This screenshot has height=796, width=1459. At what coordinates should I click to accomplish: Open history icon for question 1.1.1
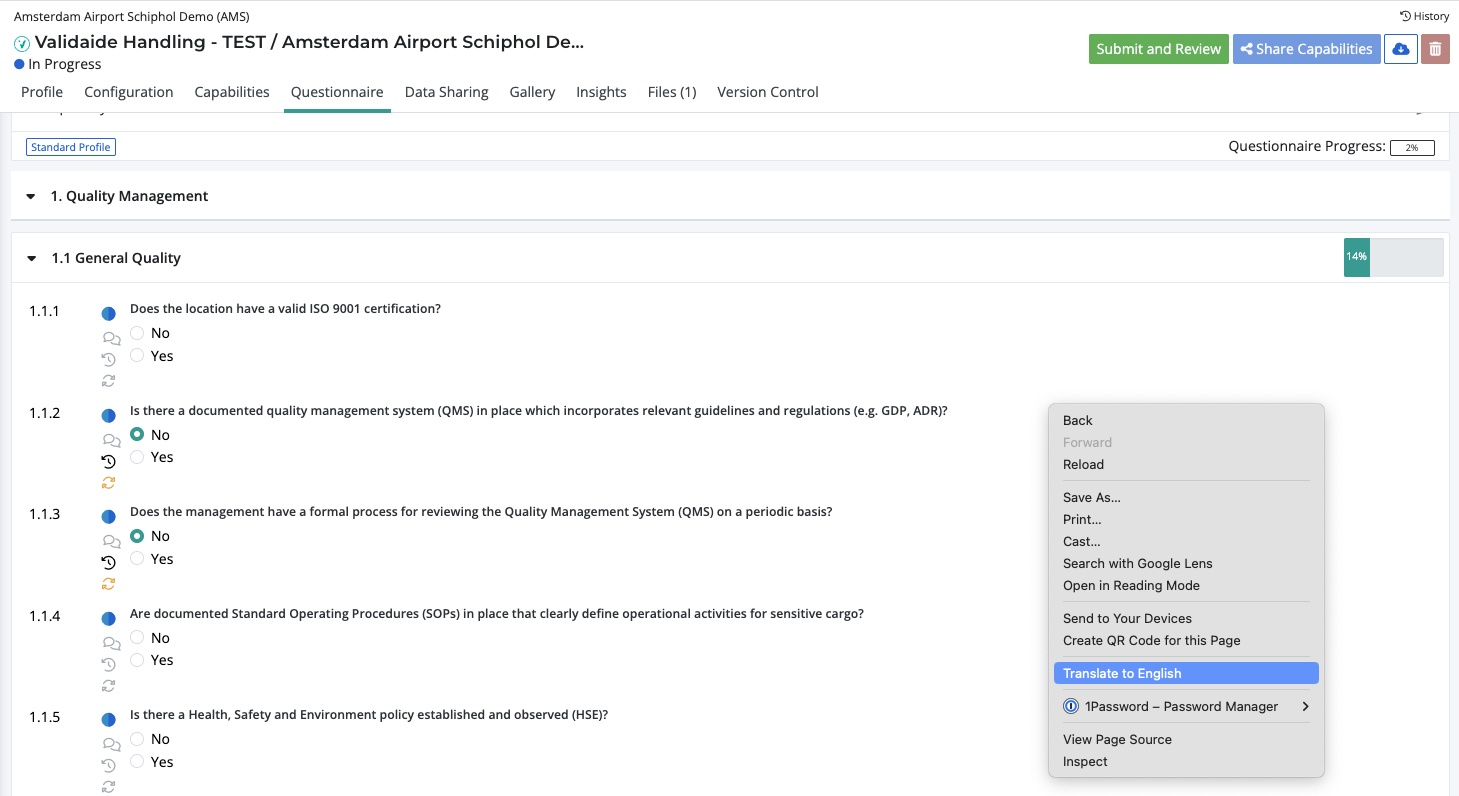[109, 360]
